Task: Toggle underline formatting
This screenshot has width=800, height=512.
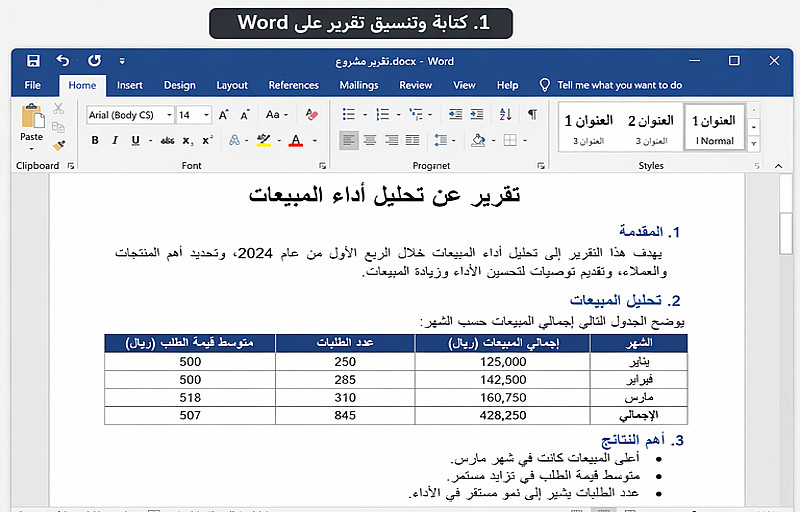Action: pyautogui.click(x=135, y=140)
